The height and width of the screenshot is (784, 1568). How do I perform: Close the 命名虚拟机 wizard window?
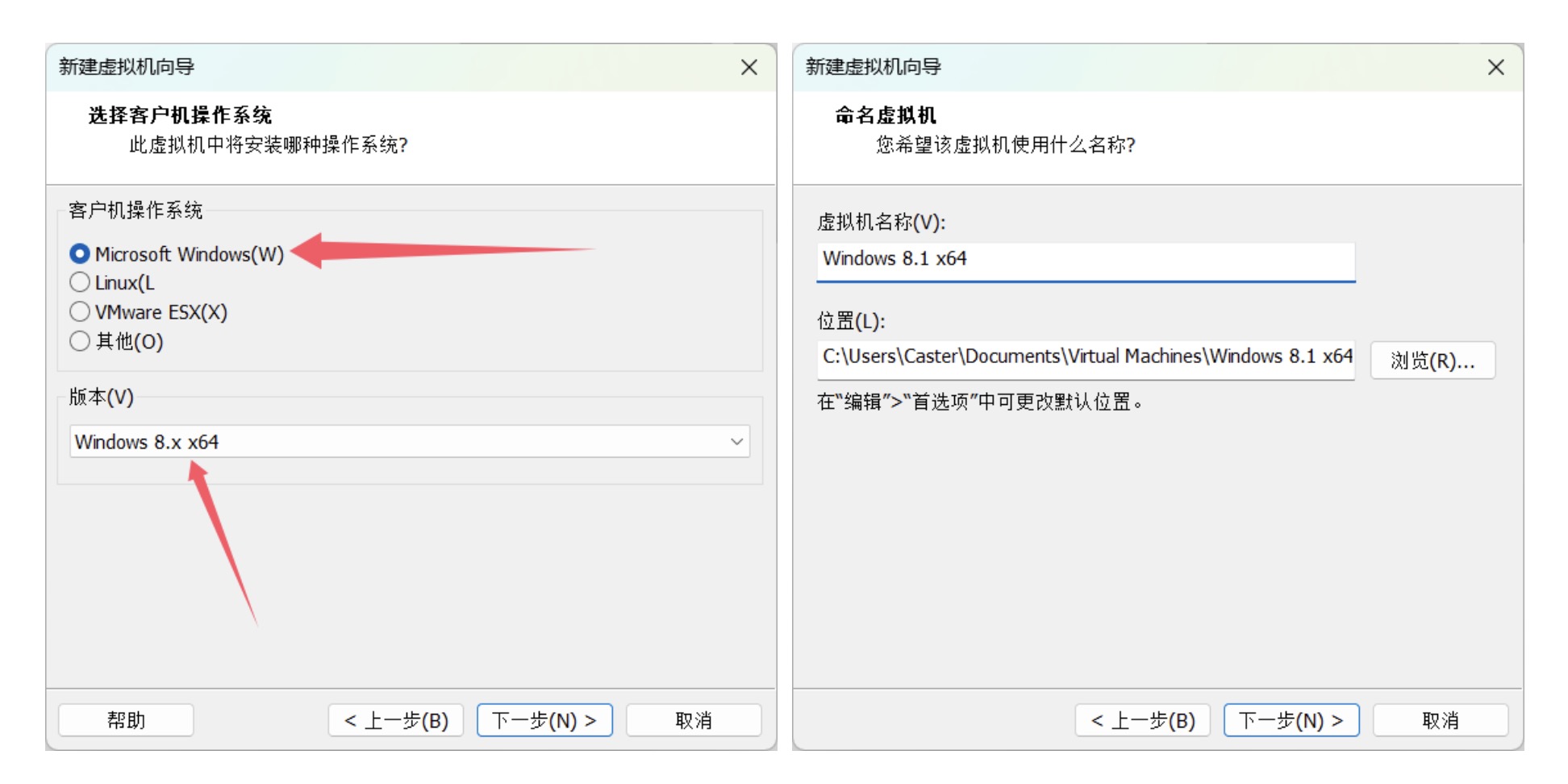1496,67
